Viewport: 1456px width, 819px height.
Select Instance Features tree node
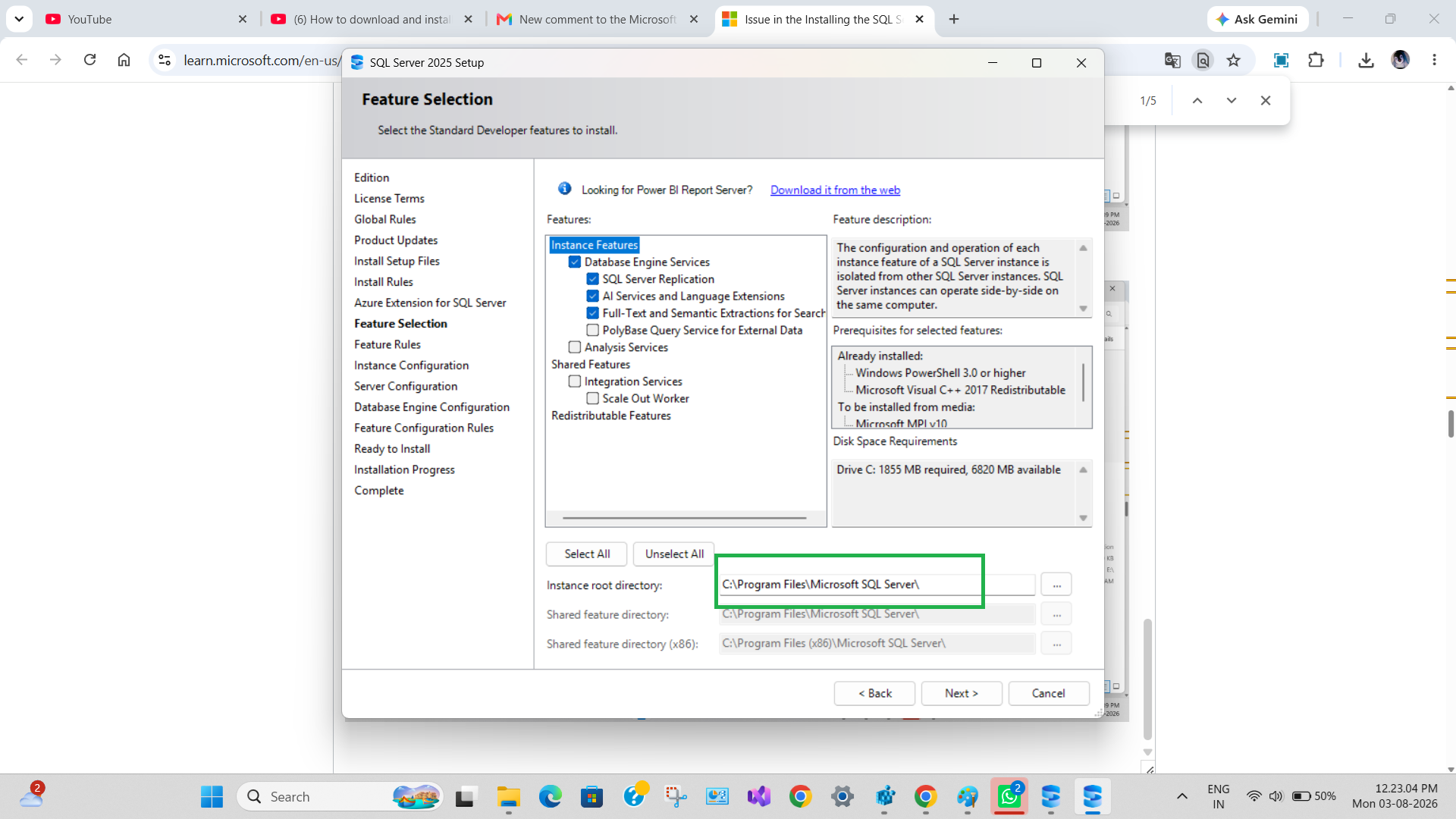(595, 245)
